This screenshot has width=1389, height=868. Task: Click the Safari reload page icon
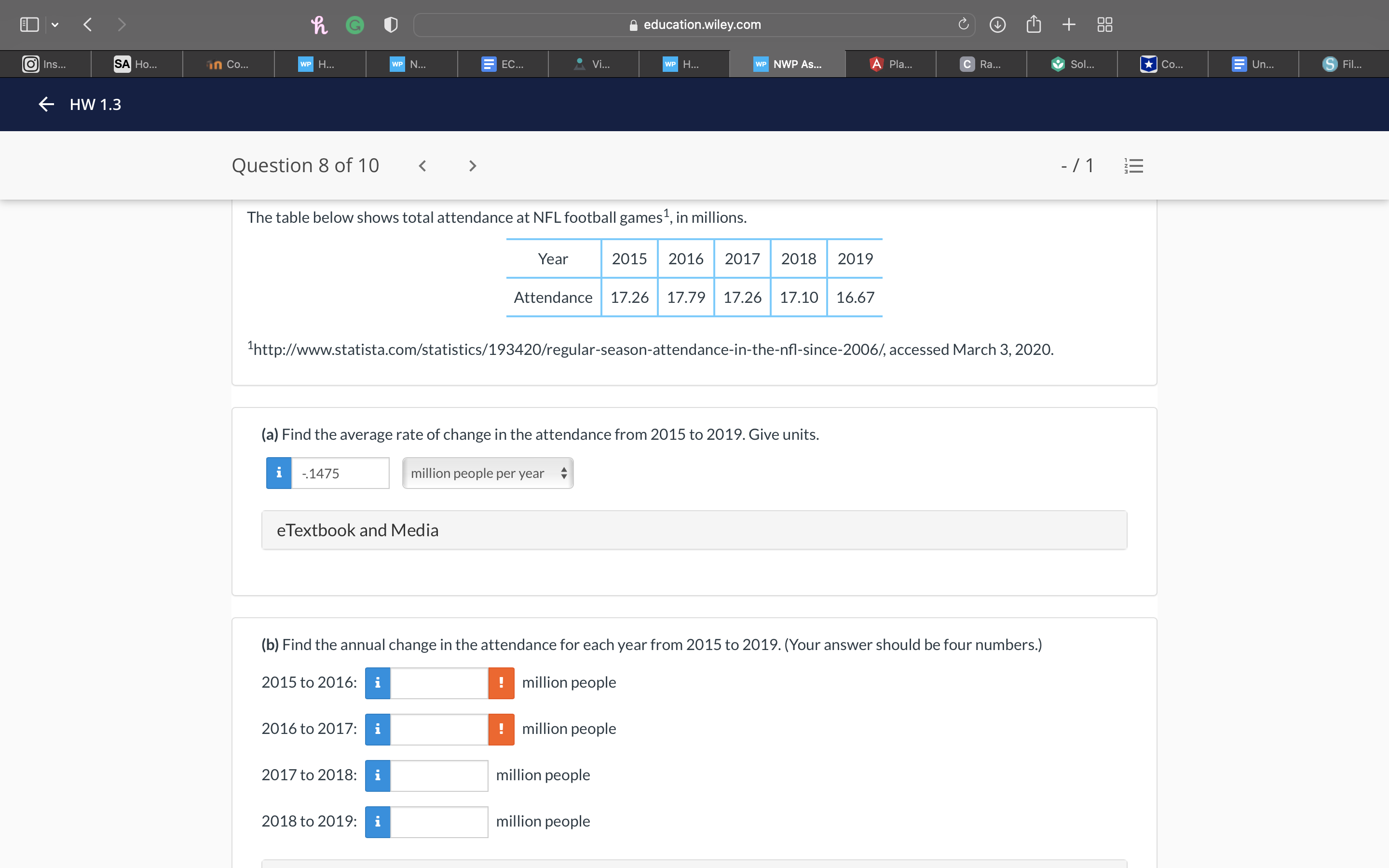(963, 25)
